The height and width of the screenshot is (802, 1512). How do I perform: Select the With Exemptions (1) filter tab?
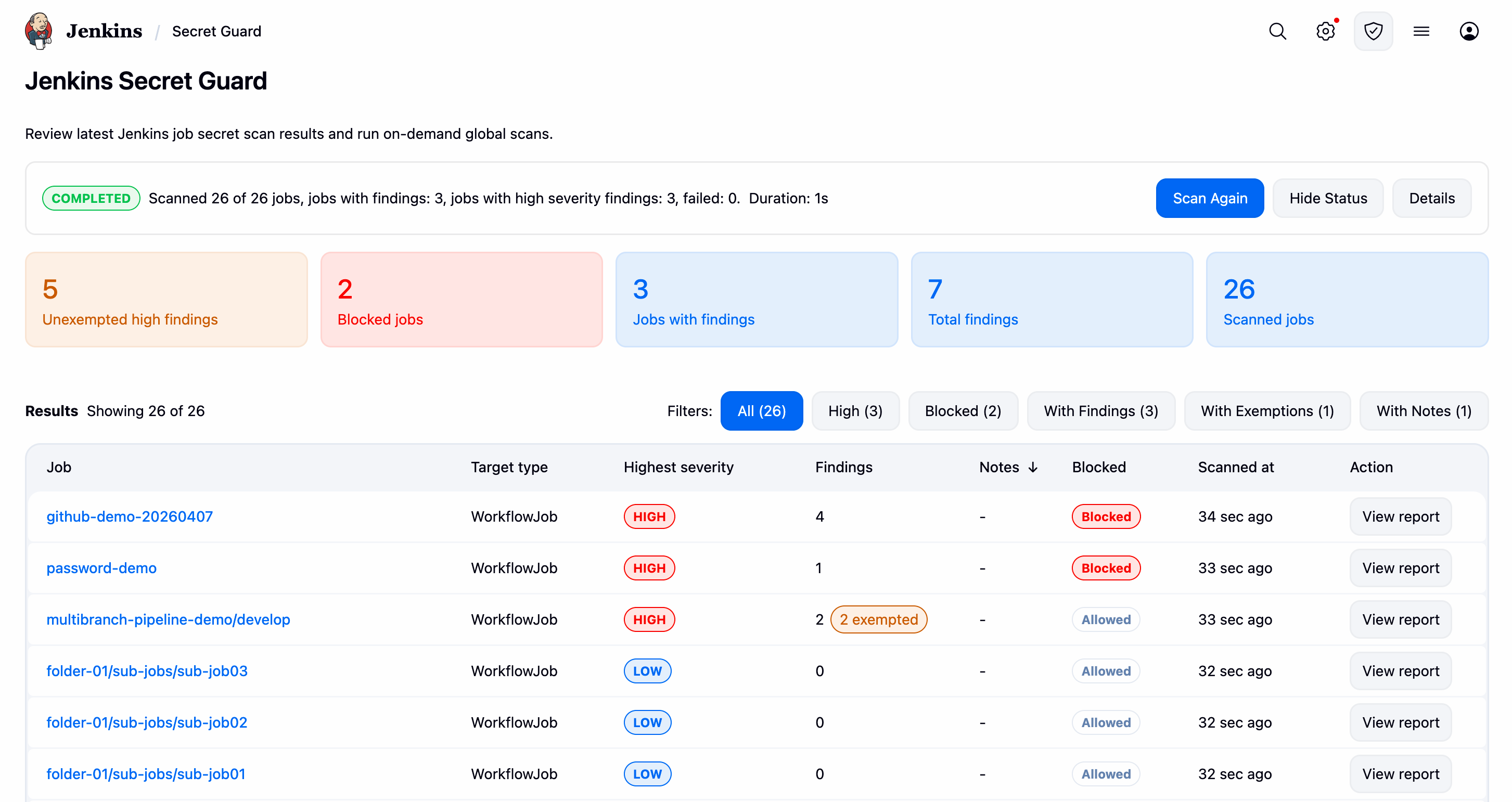click(1266, 411)
